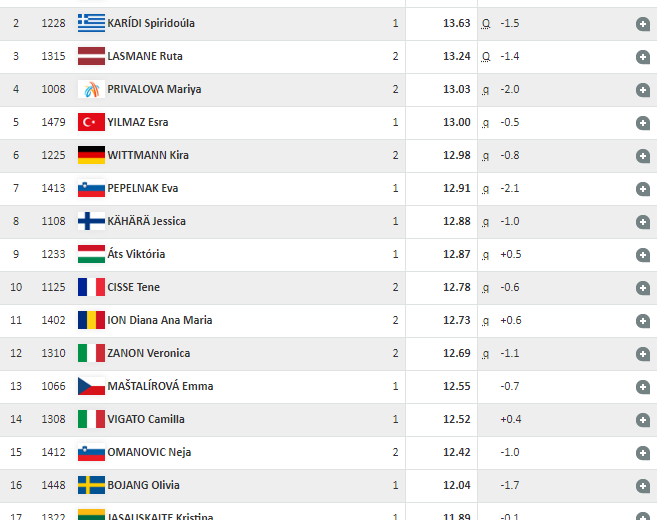The image size is (657, 520).
Task: Expand row details for PEPELNAK Eva
Action: pos(642,189)
